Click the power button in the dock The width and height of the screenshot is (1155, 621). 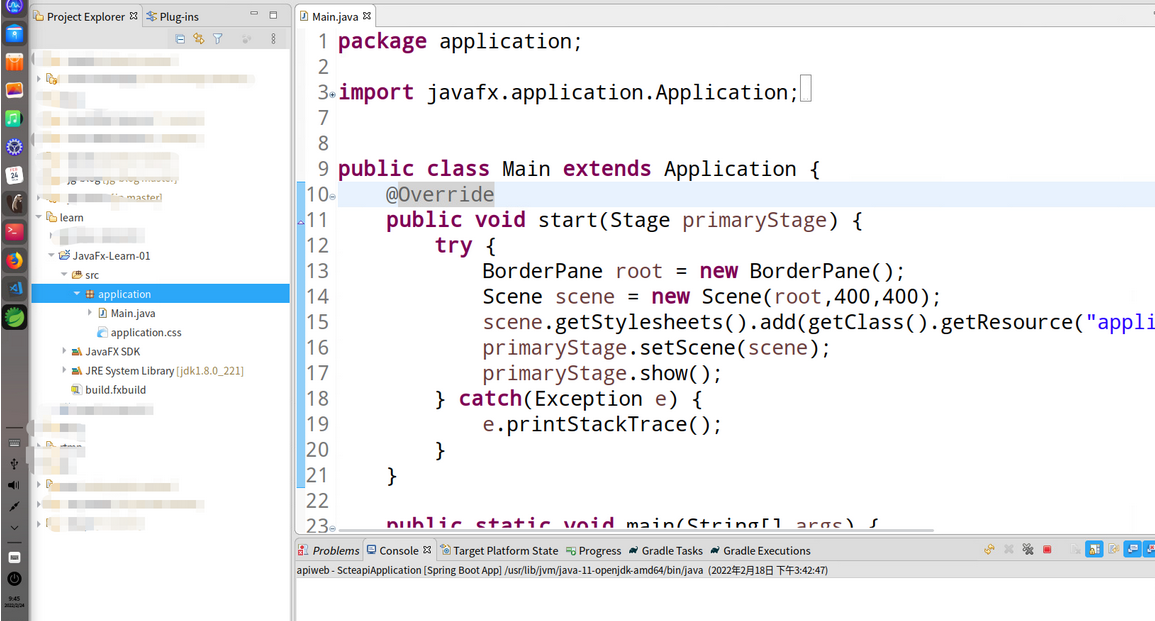pos(14,579)
